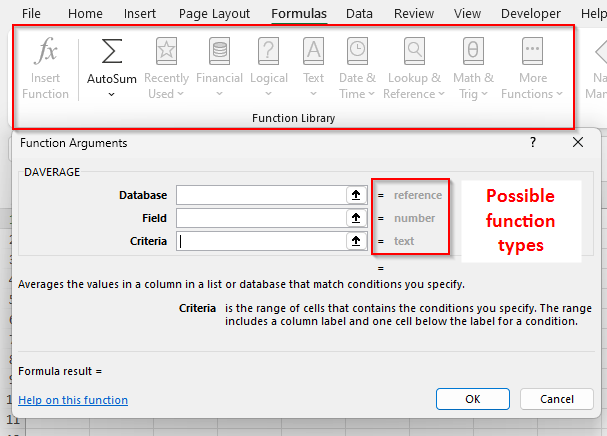607x436 pixels.
Task: Switch to the Review tab
Action: [x=414, y=14]
